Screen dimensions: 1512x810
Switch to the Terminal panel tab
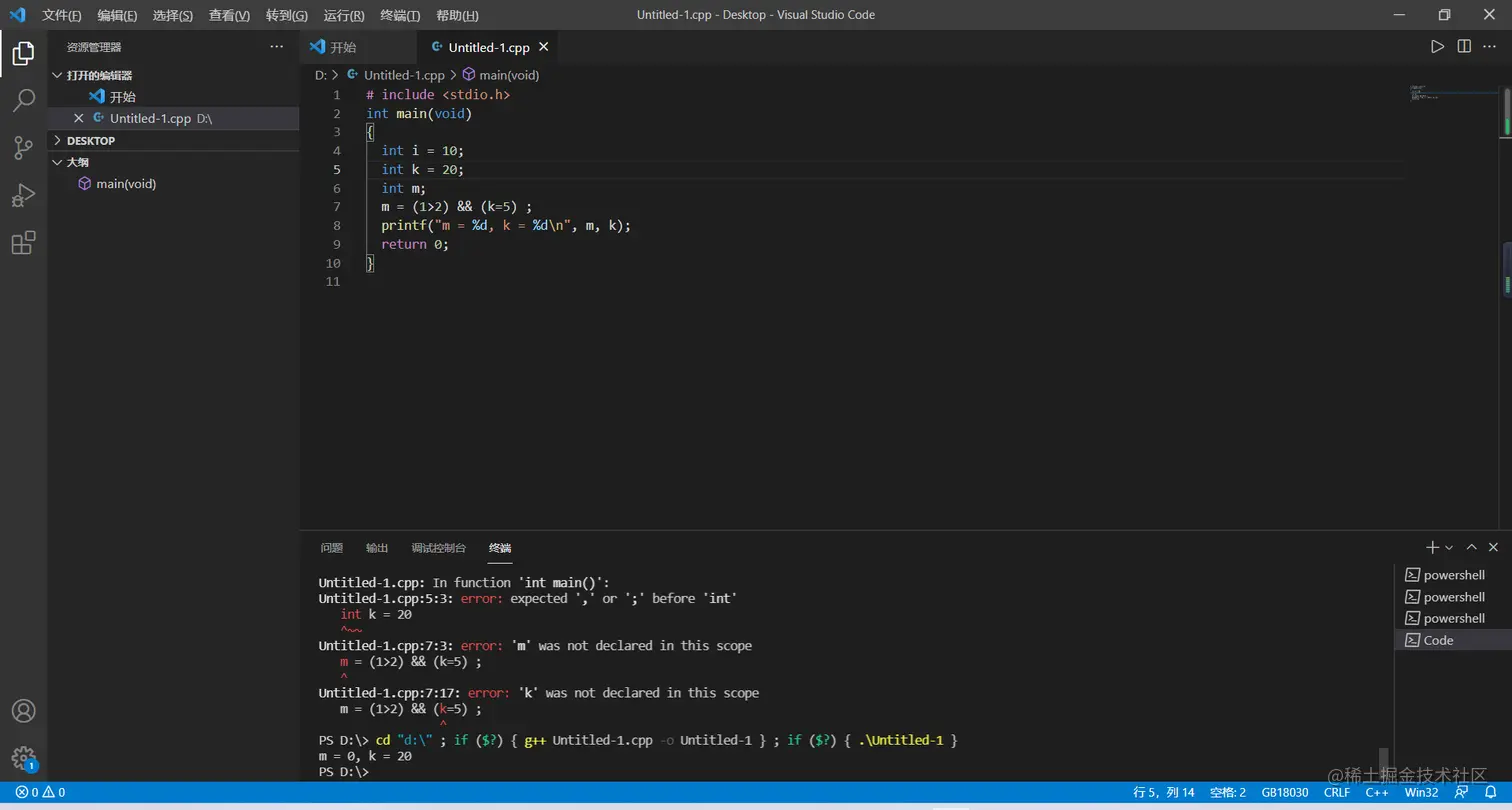500,548
